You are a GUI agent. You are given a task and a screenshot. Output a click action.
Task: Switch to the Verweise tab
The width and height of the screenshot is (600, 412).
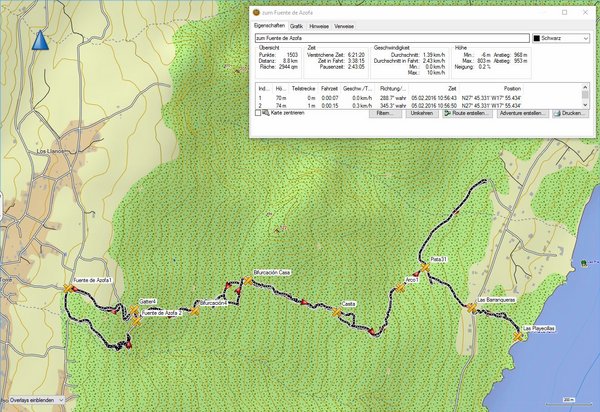343,24
